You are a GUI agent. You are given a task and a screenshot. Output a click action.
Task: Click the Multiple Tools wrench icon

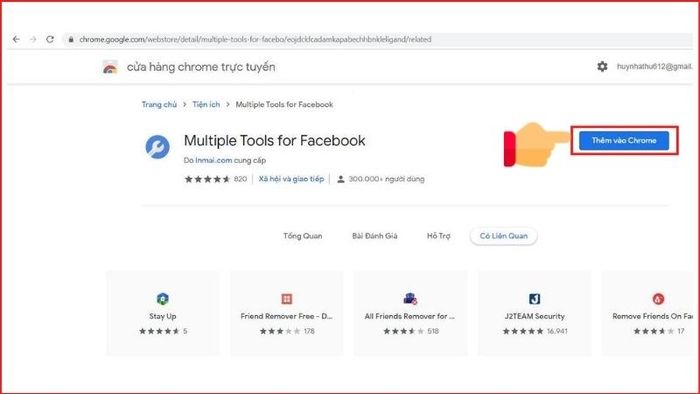click(158, 147)
